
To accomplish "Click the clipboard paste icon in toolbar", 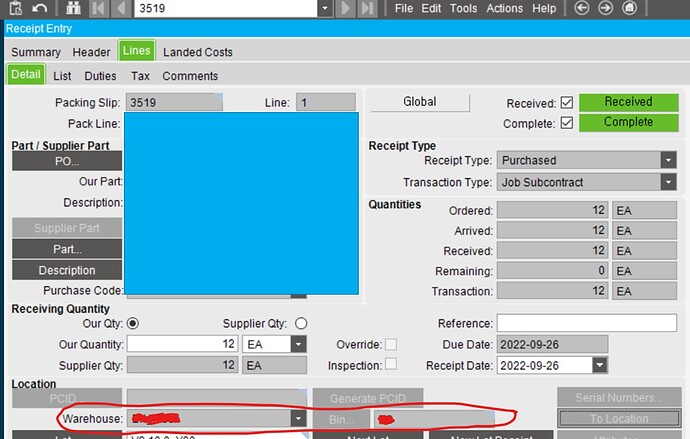I will (15, 8).
